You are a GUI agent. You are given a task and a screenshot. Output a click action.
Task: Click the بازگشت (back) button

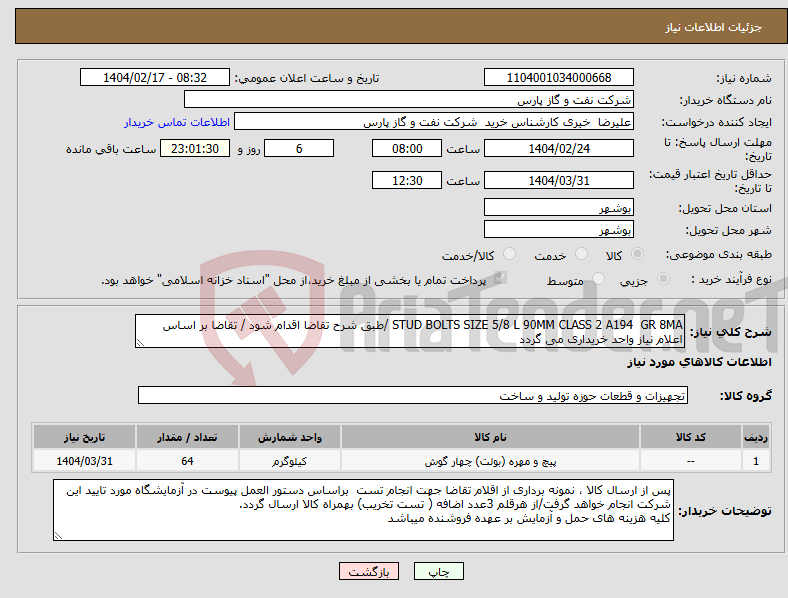(369, 571)
